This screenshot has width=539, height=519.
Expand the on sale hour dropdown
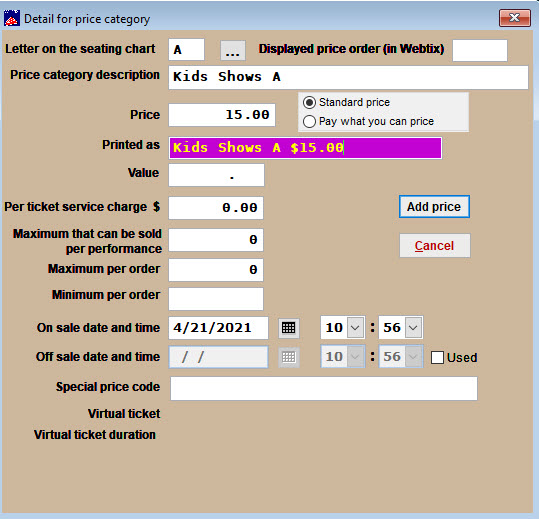pos(355,328)
